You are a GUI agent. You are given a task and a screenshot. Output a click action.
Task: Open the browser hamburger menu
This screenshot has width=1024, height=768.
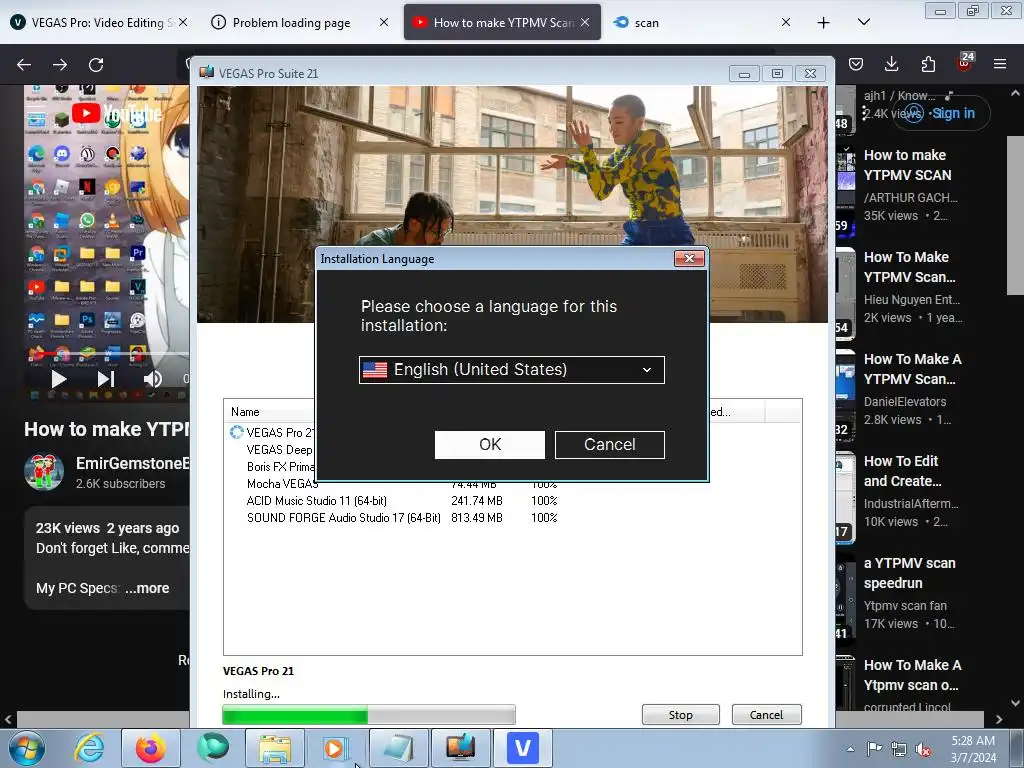[x=1000, y=64]
